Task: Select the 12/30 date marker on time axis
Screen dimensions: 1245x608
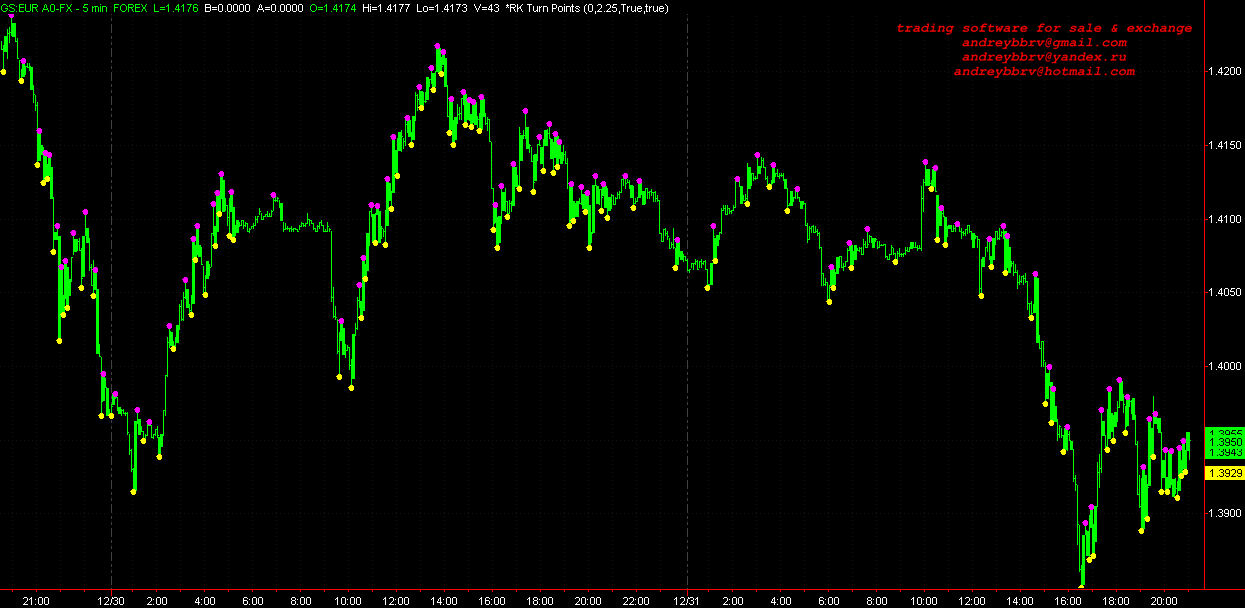Action: [110, 601]
